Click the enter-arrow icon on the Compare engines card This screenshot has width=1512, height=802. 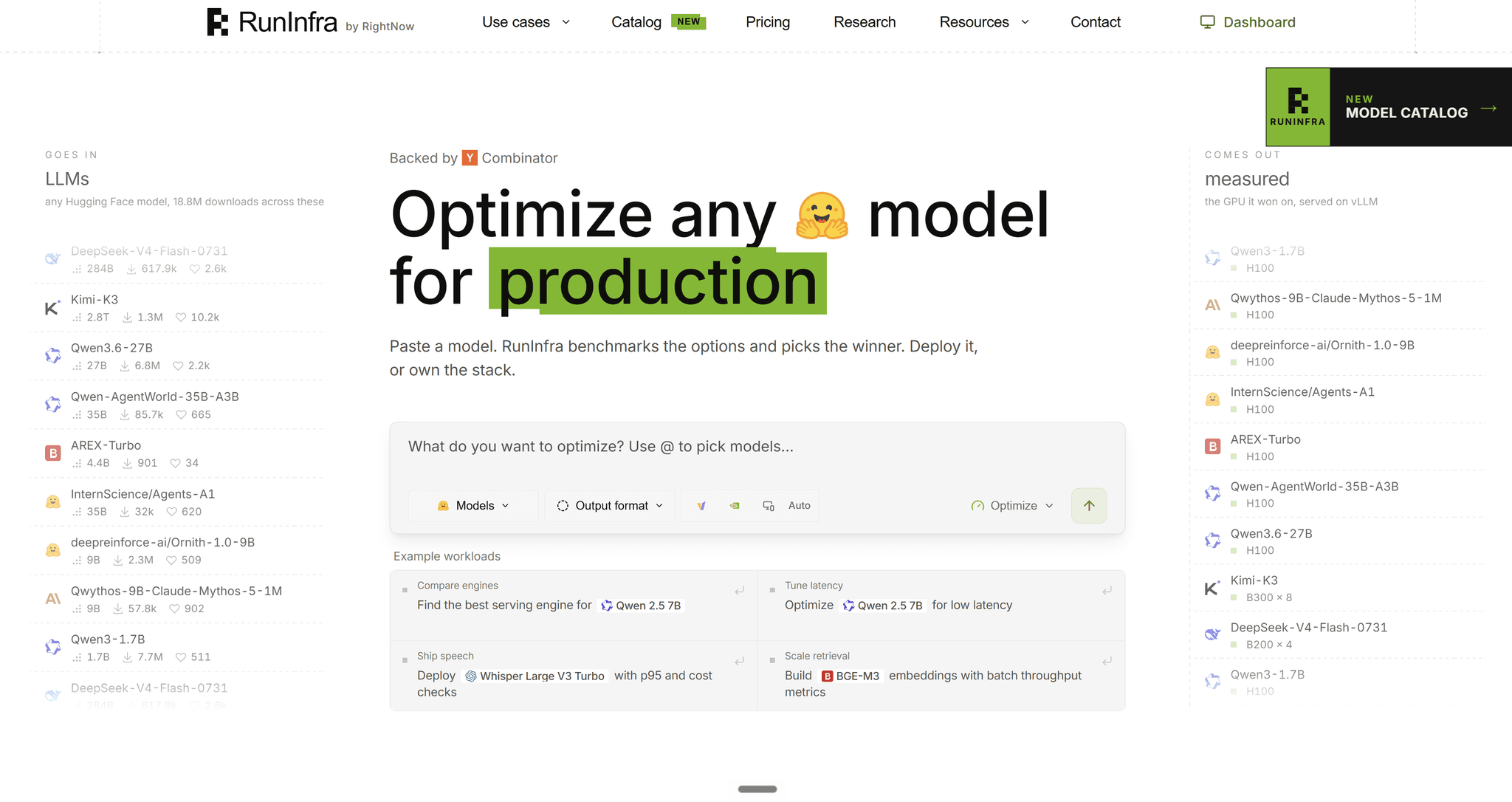click(x=739, y=591)
